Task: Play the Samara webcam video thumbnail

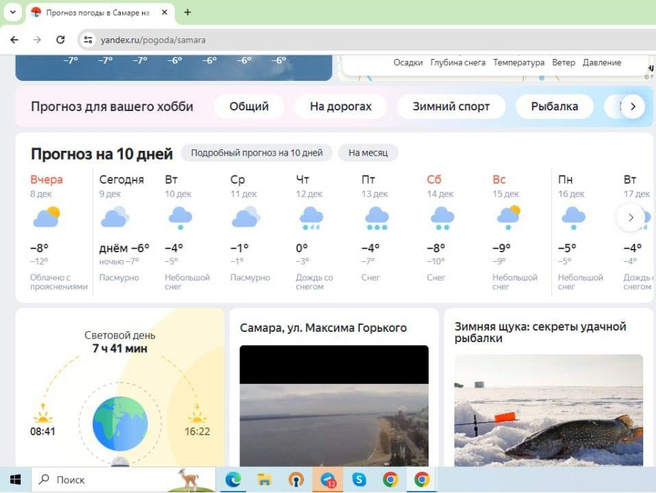Action: click(x=334, y=406)
